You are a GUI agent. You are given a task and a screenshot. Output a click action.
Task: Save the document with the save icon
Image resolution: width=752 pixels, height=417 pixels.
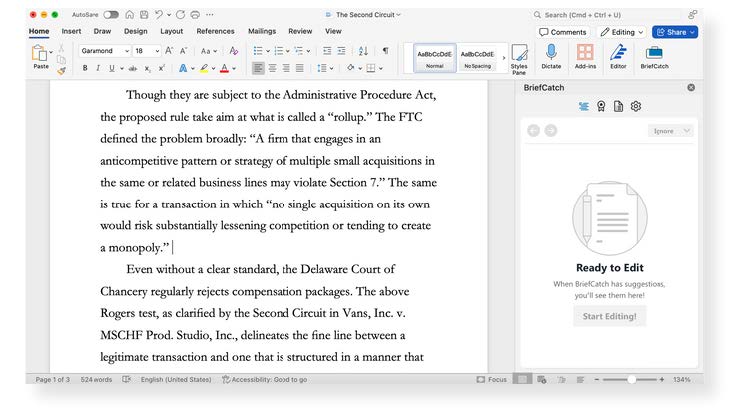144,15
